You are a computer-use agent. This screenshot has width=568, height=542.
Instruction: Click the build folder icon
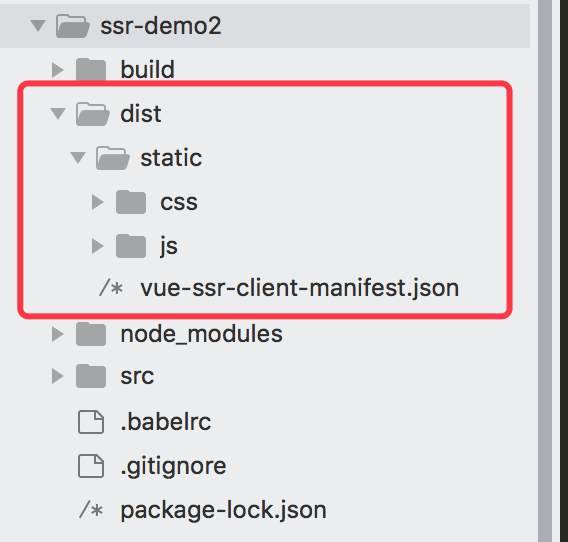(x=91, y=70)
